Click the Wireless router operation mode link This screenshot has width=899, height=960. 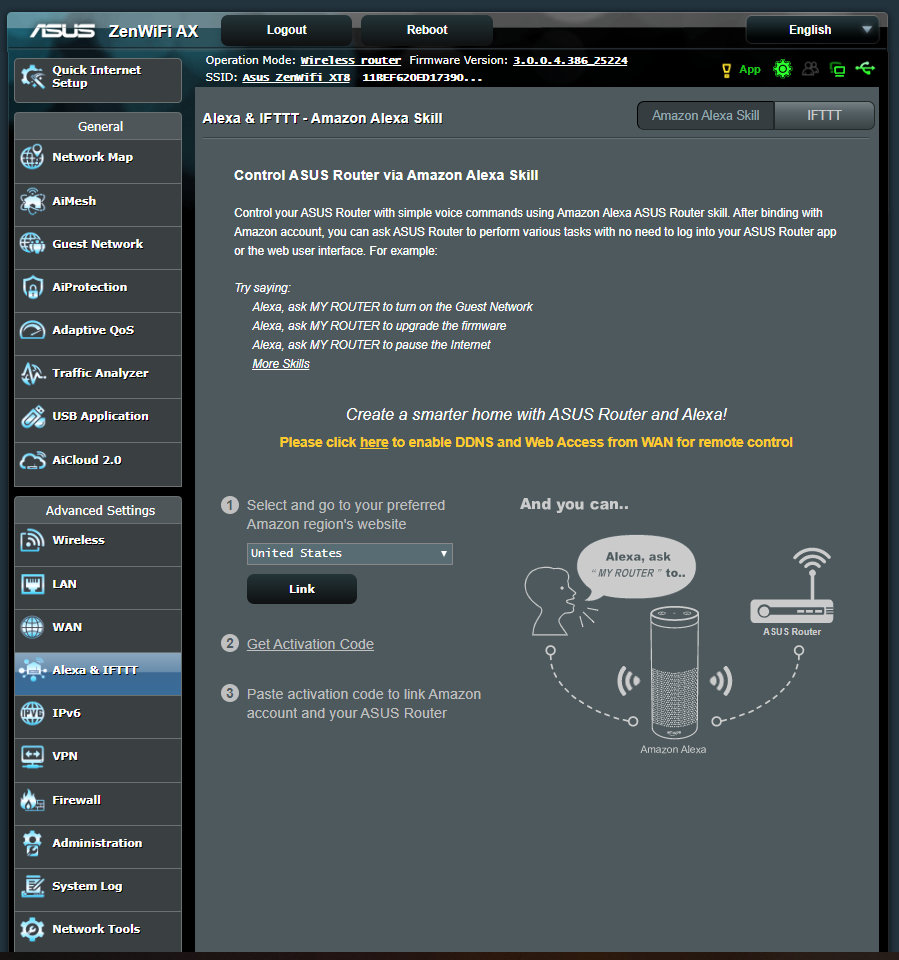(x=350, y=60)
